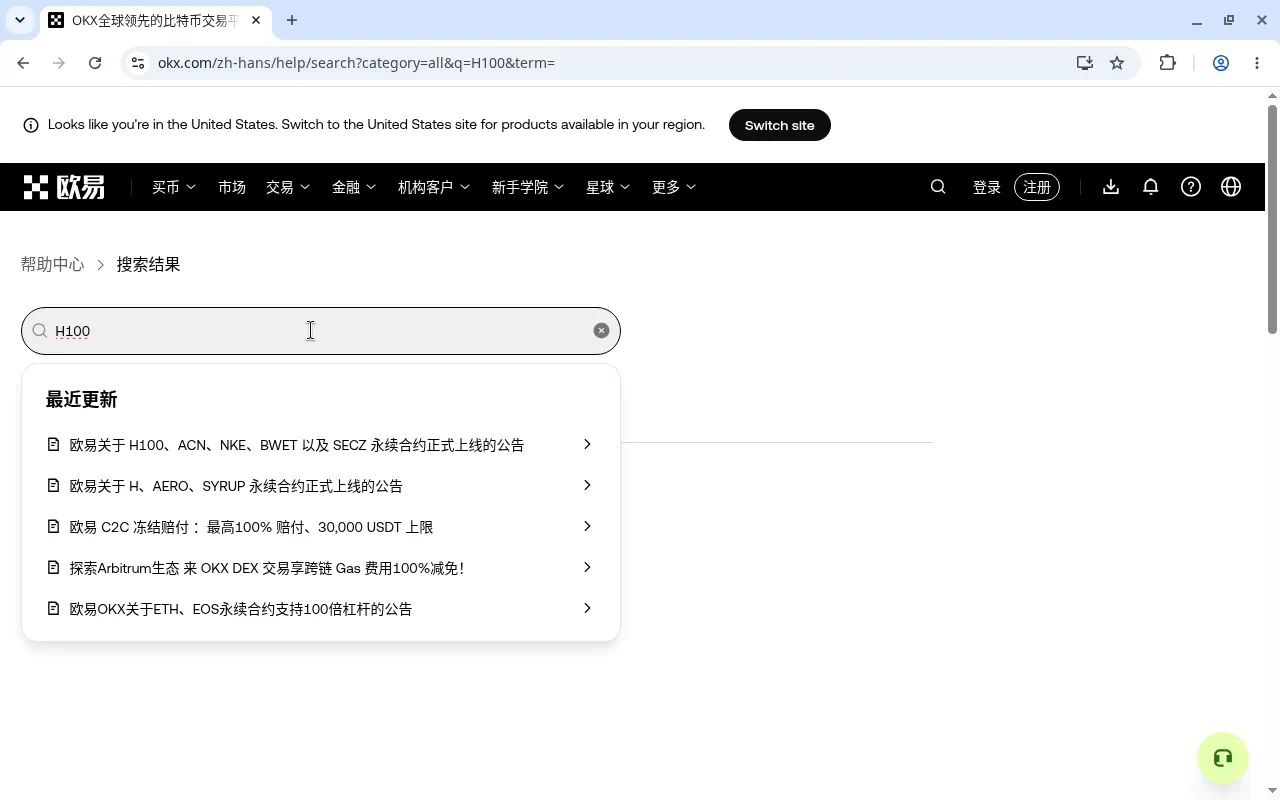Click install app icon in address bar
This screenshot has width=1280, height=800.
coord(1085,63)
